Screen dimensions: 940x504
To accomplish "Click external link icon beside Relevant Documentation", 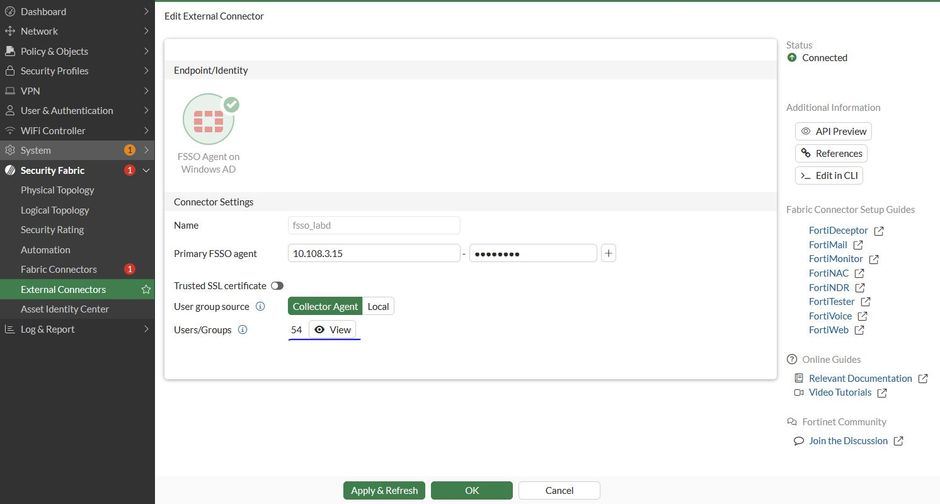I will (923, 379).
